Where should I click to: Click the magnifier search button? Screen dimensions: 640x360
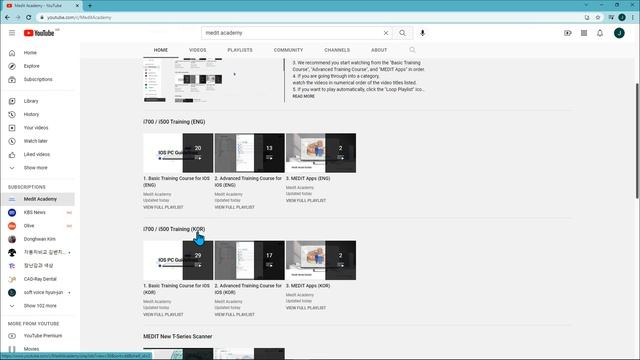(402, 33)
